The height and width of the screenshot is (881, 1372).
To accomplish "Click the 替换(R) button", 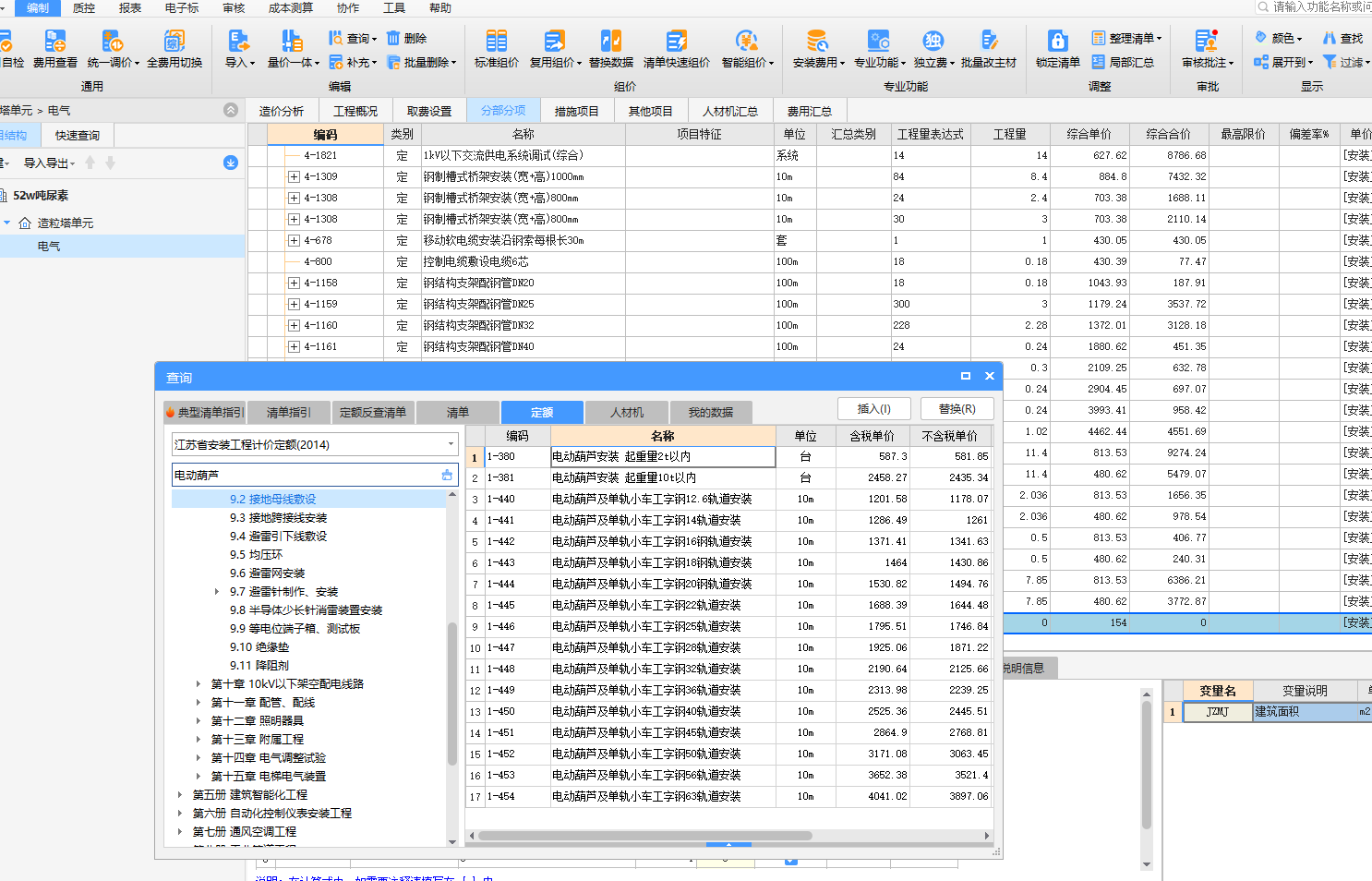I will tap(957, 409).
